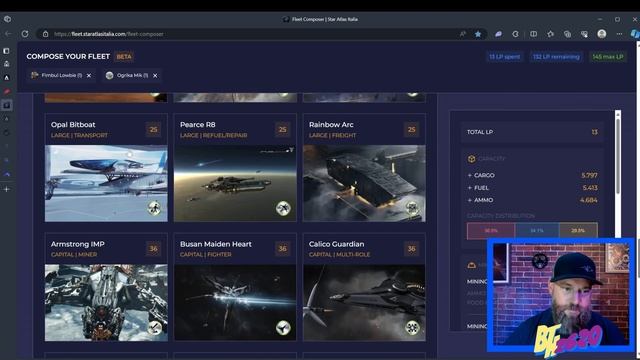Select the Busan Maiden Heart card image
The width and height of the screenshot is (640, 360).
tap(235, 302)
